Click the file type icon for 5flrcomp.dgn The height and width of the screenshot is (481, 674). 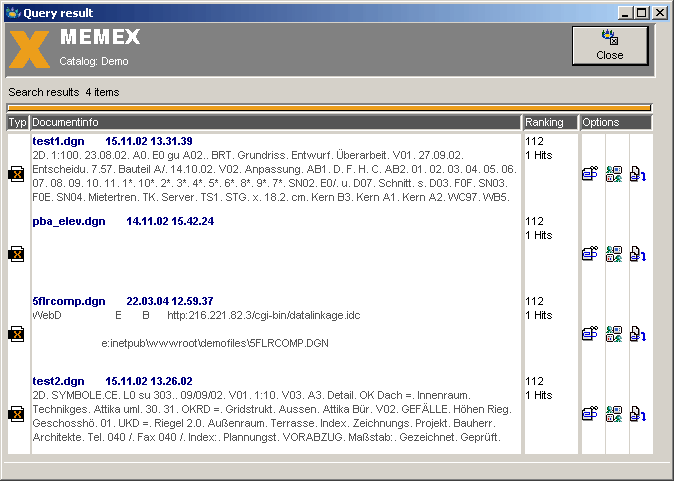16,335
